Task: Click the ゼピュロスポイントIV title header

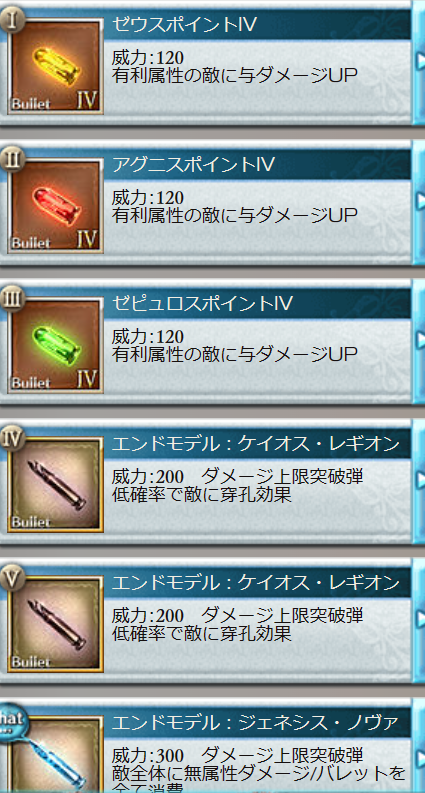Action: (258, 303)
